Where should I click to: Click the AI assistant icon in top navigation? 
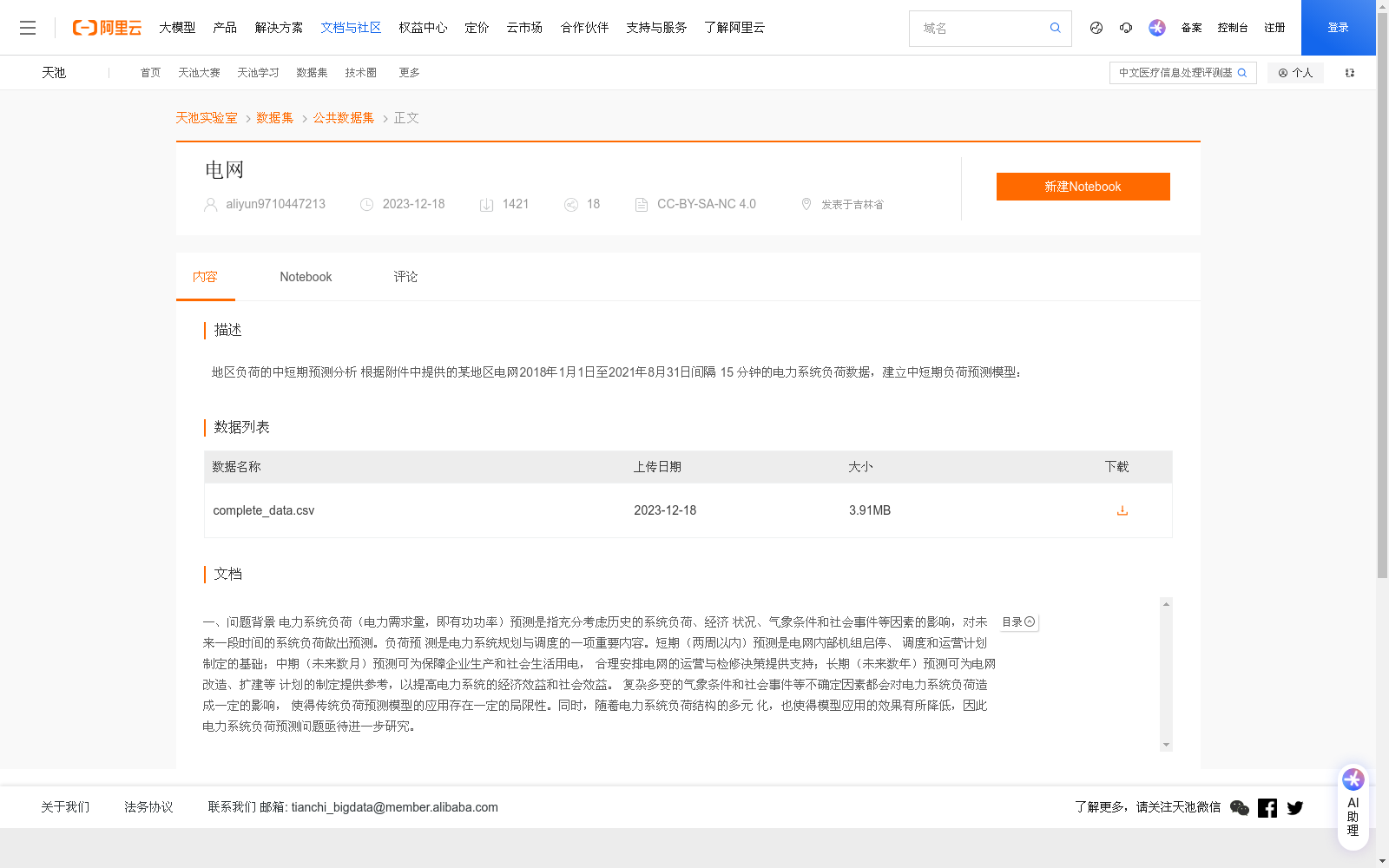(1156, 28)
